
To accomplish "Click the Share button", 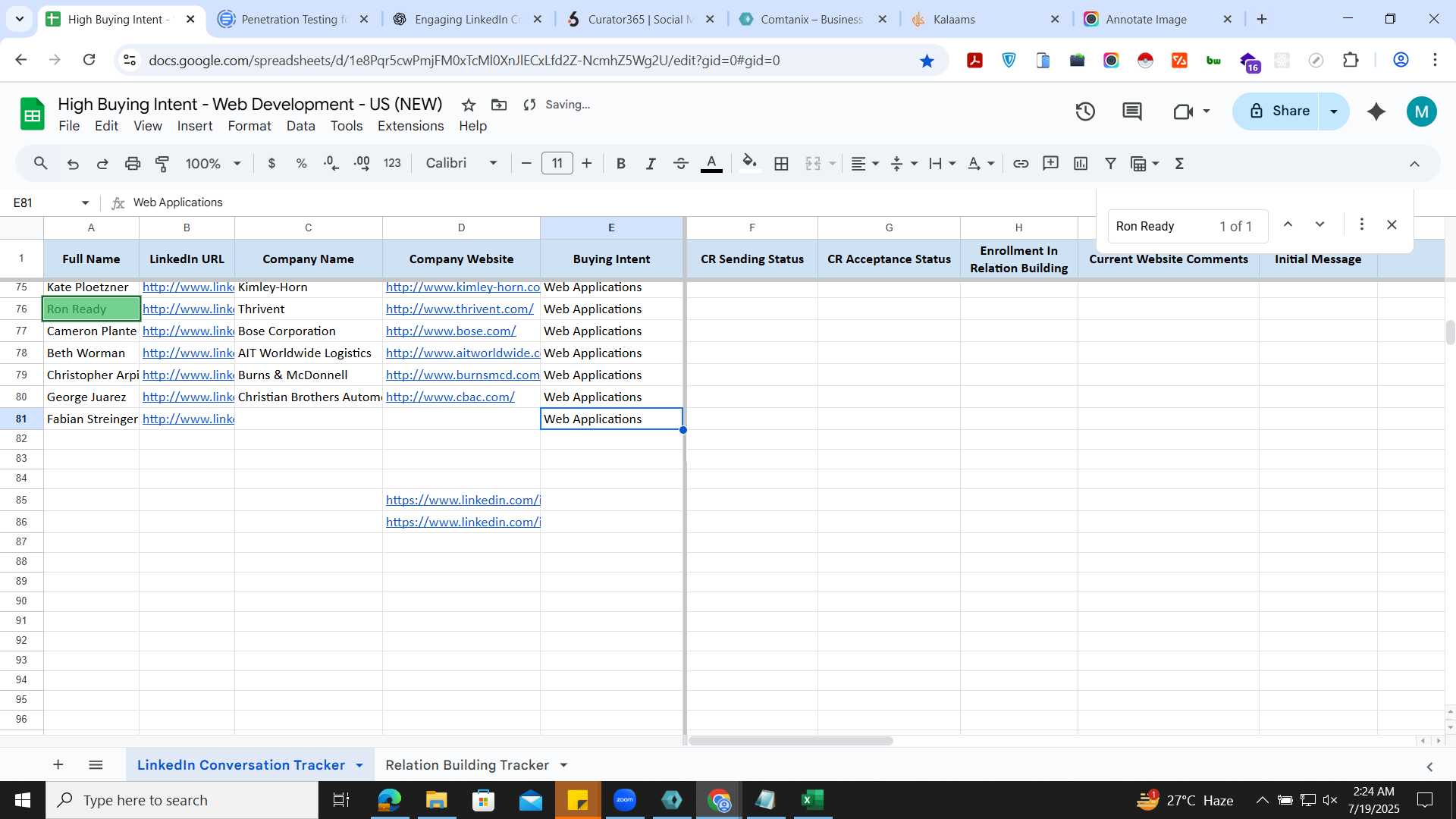I will [1279, 111].
